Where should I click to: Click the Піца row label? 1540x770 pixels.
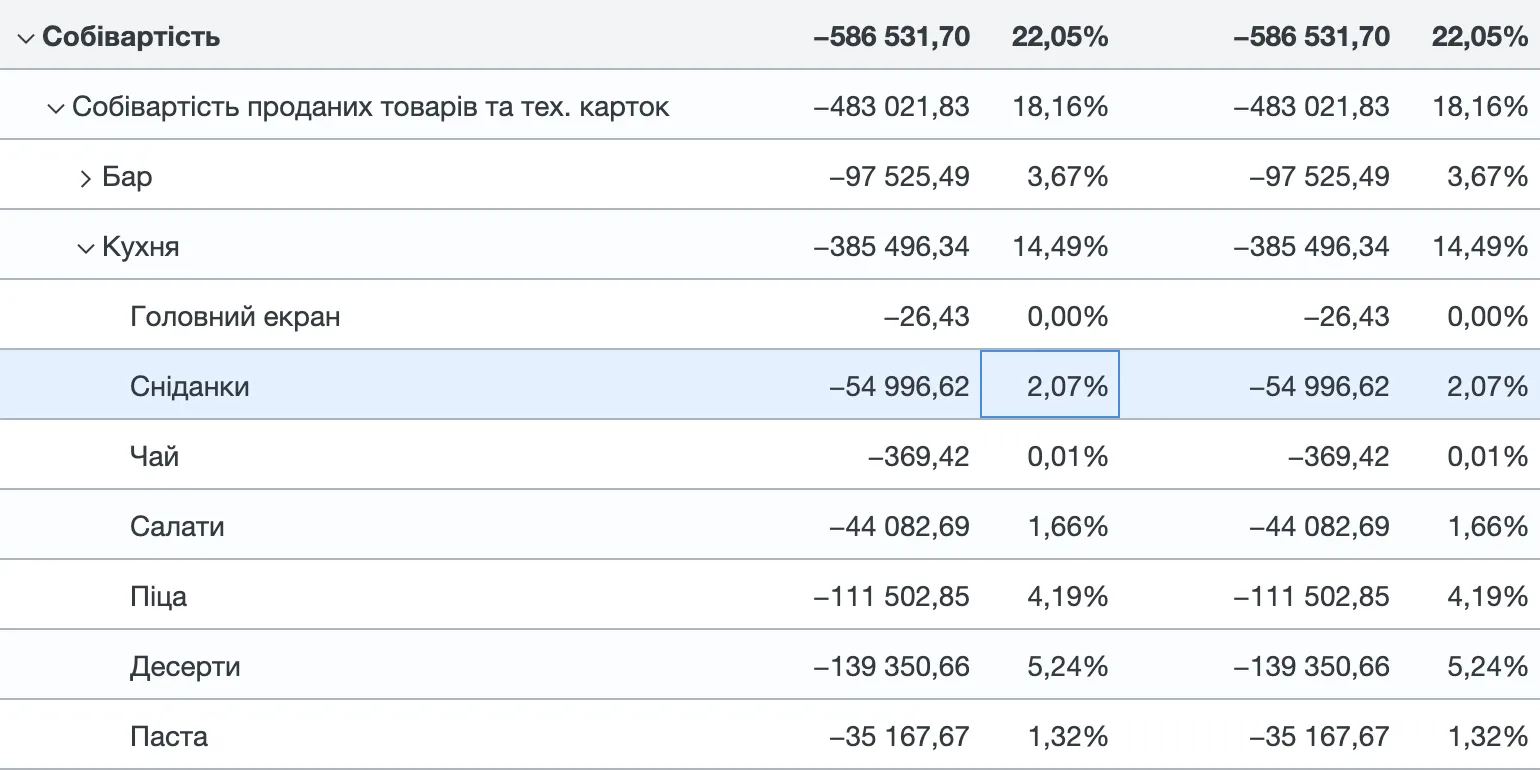point(158,597)
